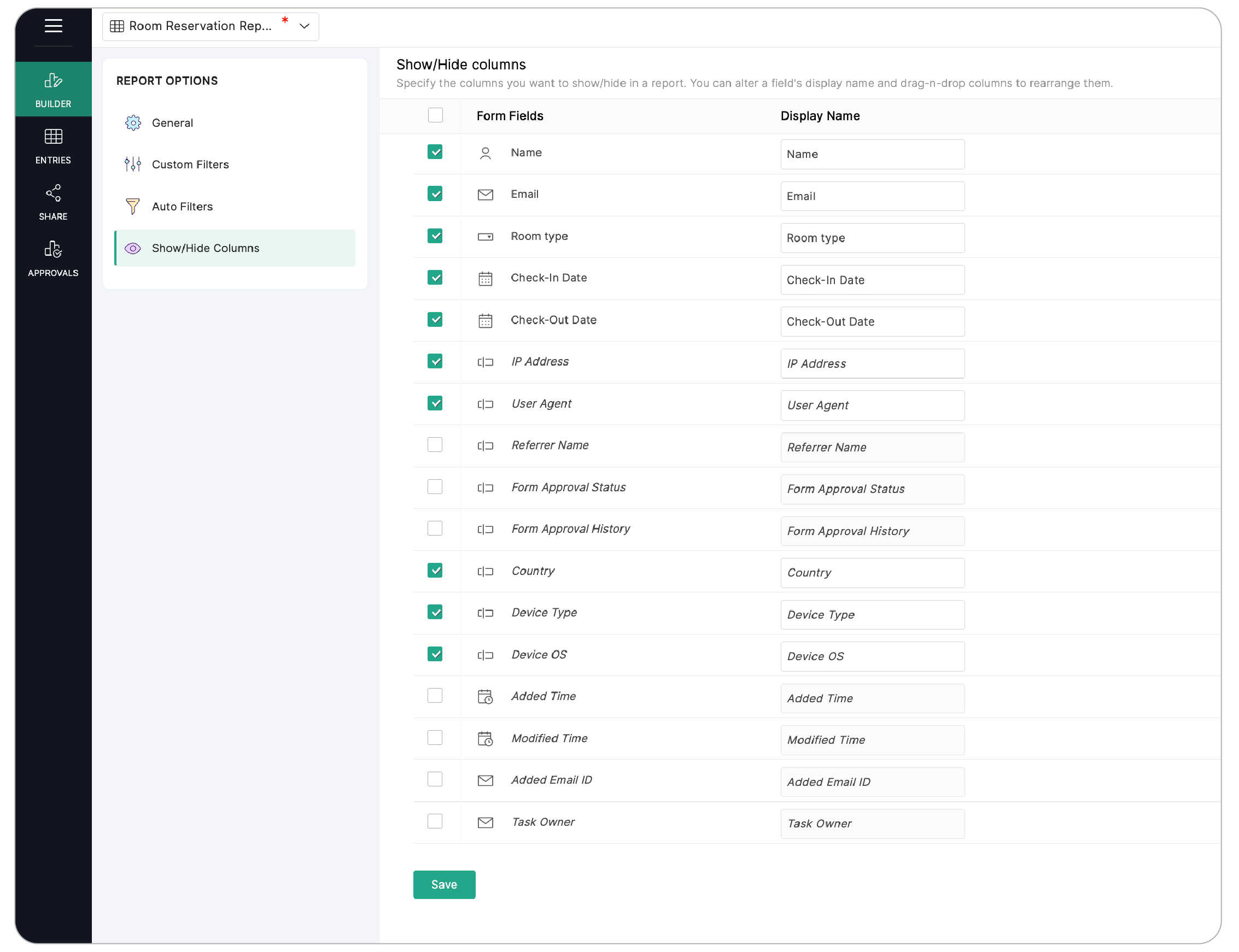Image resolution: width=1239 pixels, height=952 pixels.
Task: Uncheck the Room type column checkbox
Action: tap(435, 236)
